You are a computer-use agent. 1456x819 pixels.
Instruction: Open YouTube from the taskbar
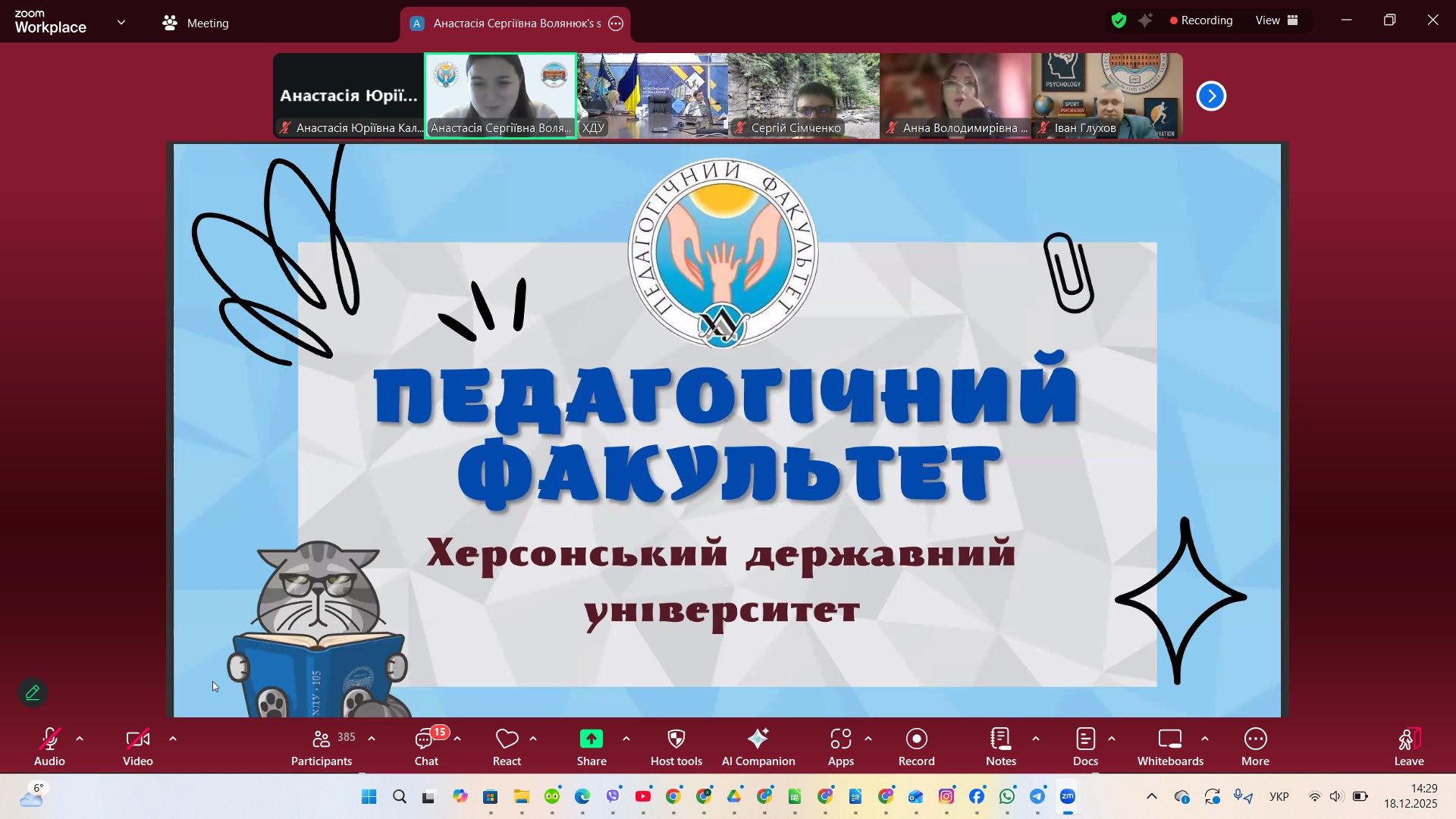tap(643, 796)
